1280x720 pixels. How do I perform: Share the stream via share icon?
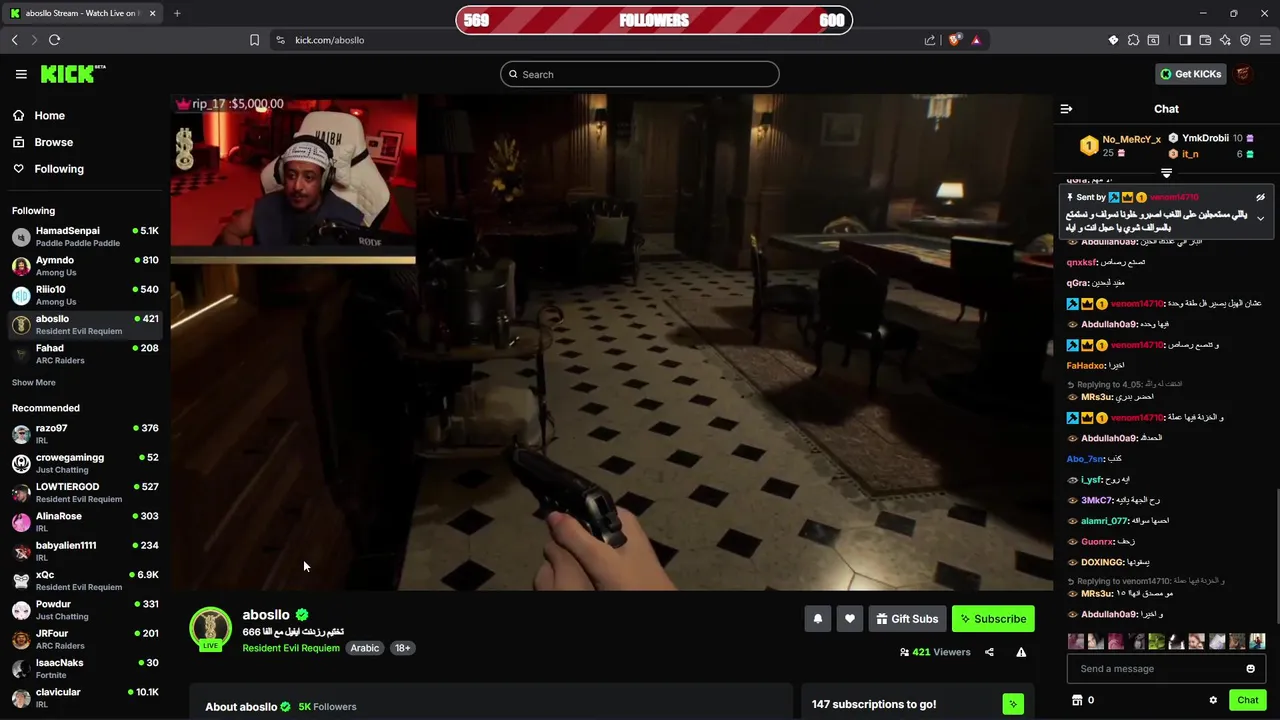coord(989,652)
